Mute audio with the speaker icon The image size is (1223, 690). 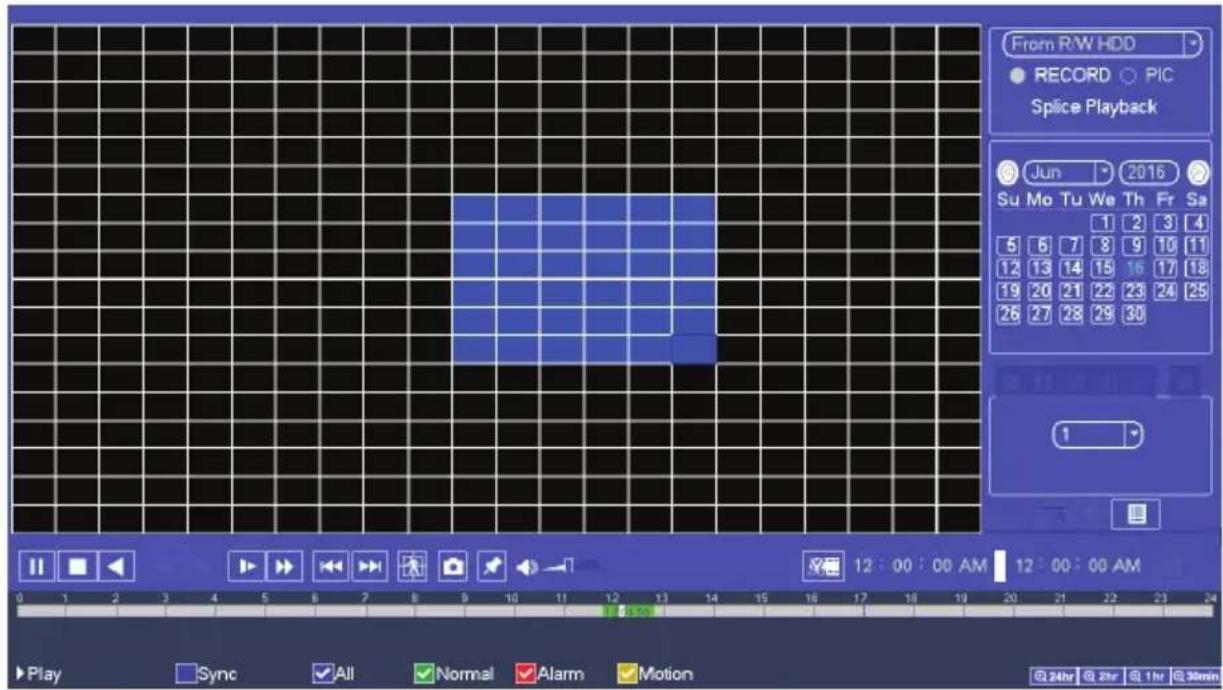tap(528, 567)
